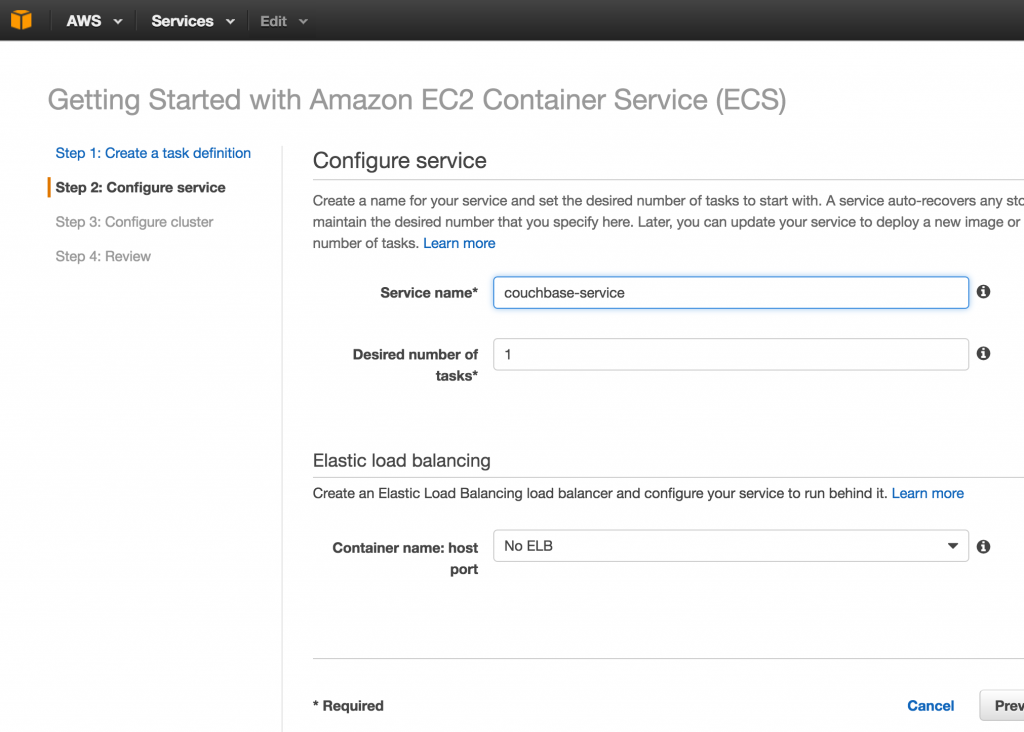Expand the Services menu
This screenshot has width=1024, height=732.
click(x=193, y=21)
